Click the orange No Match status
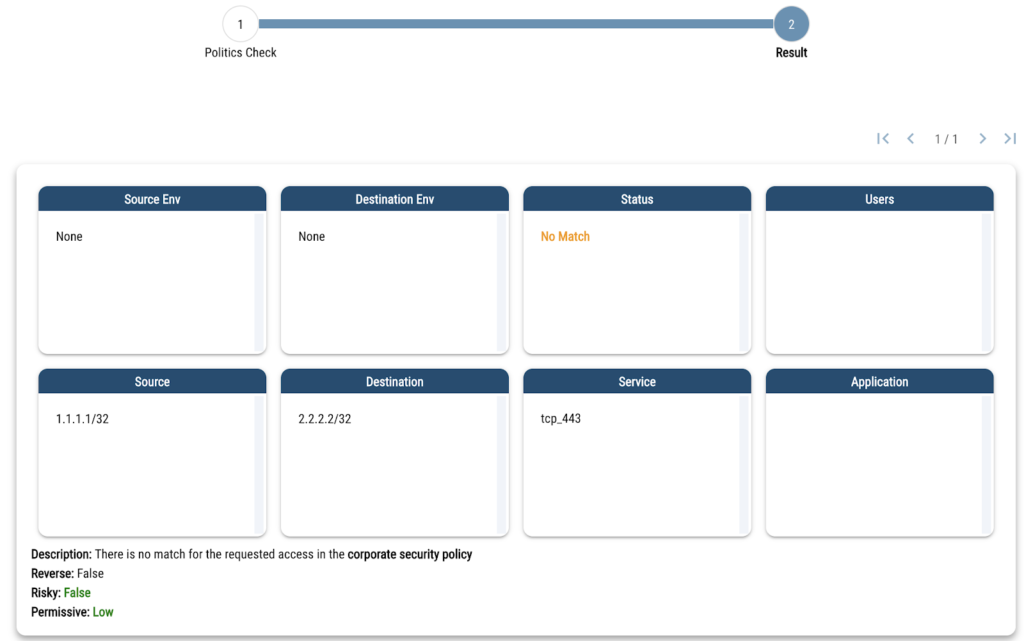This screenshot has height=641, width=1024. pos(565,237)
